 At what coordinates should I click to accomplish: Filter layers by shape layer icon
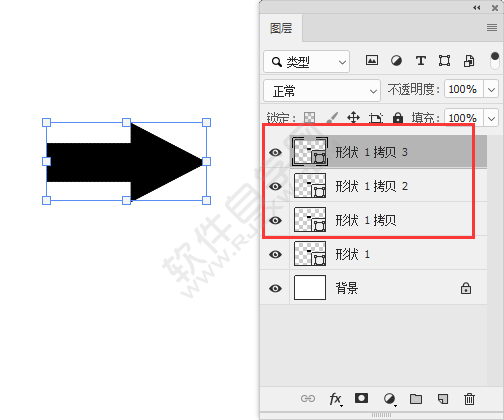coord(444,61)
